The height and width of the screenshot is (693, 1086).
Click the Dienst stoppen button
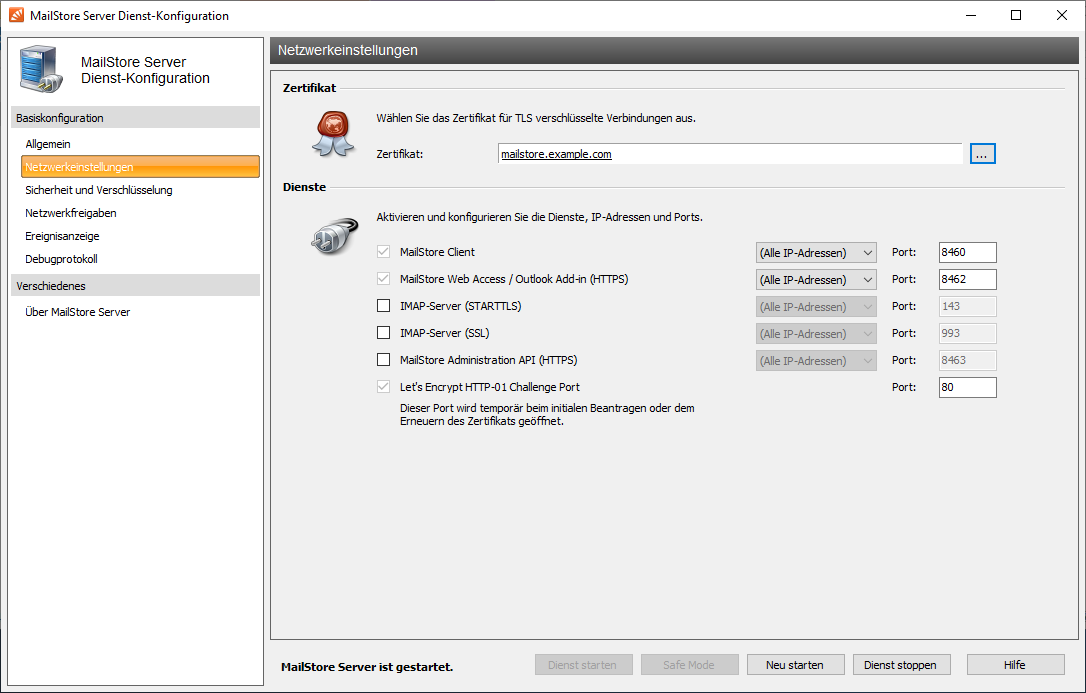pyautogui.click(x=902, y=665)
